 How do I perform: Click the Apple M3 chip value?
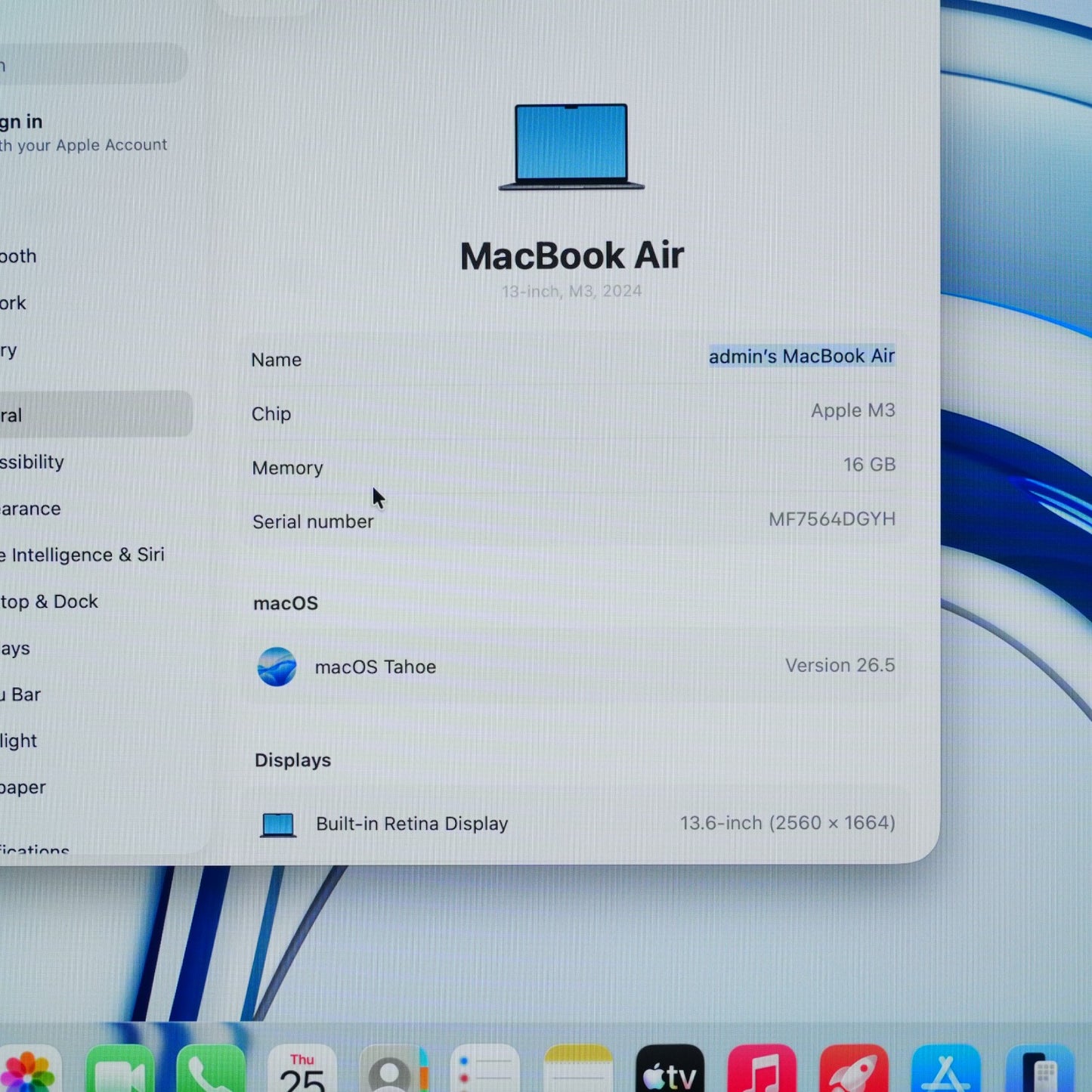pos(853,410)
